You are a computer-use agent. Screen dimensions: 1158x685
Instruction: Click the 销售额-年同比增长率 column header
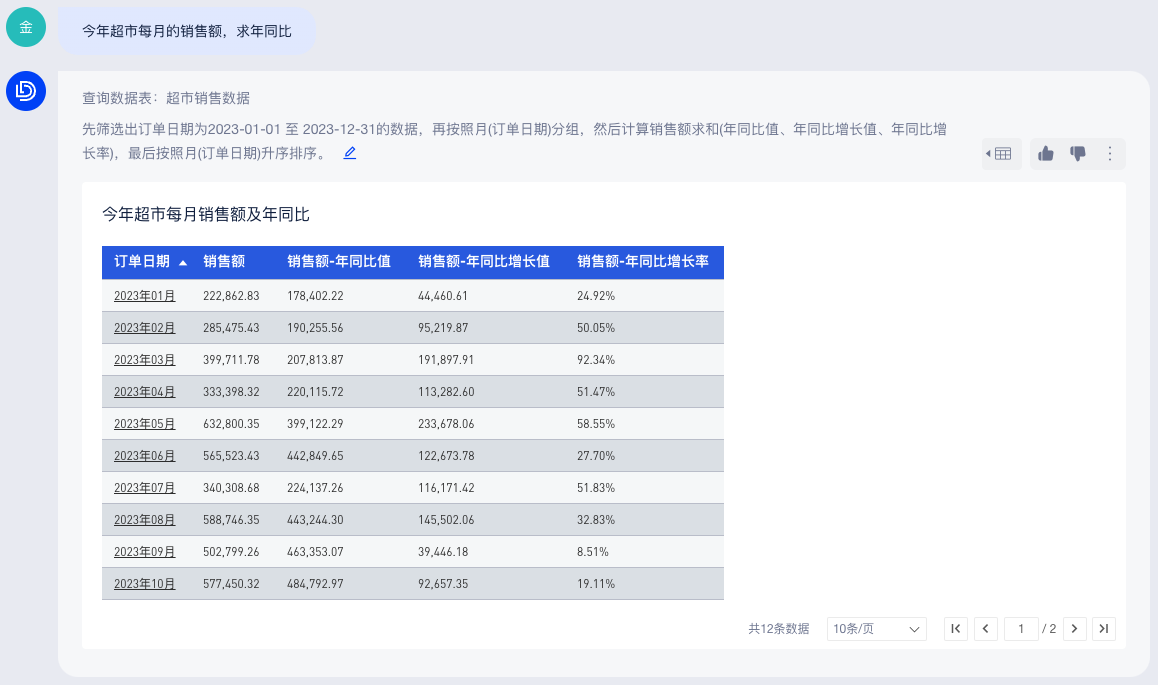tap(642, 262)
